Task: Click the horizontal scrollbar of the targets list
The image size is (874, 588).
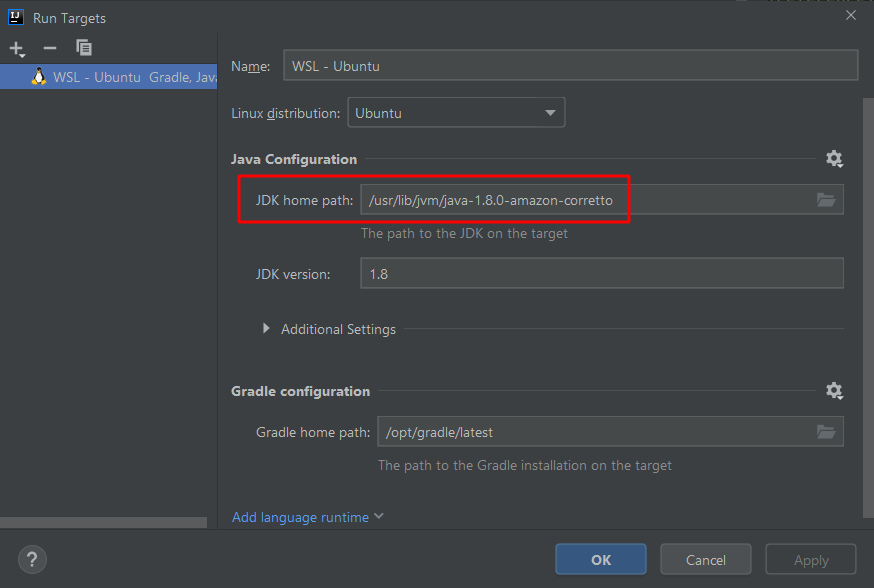Action: click(x=103, y=522)
